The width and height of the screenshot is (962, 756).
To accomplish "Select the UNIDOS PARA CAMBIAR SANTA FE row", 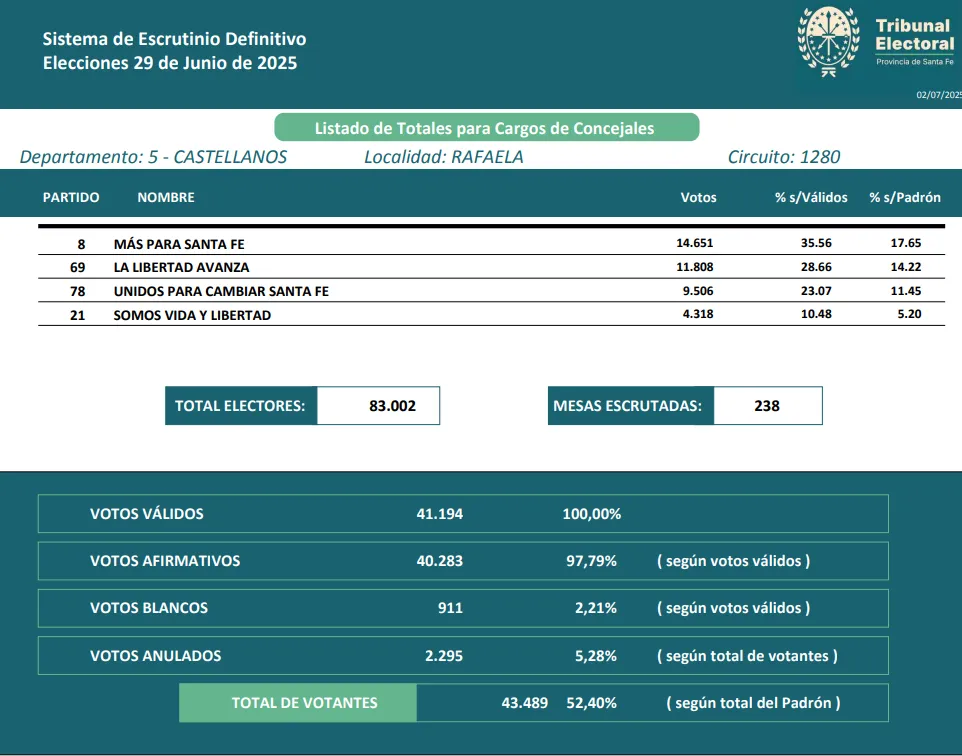I will (x=491, y=290).
